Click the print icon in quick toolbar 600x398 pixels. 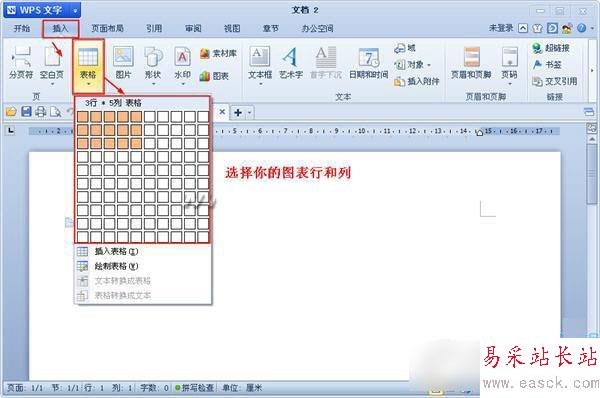tap(41, 112)
